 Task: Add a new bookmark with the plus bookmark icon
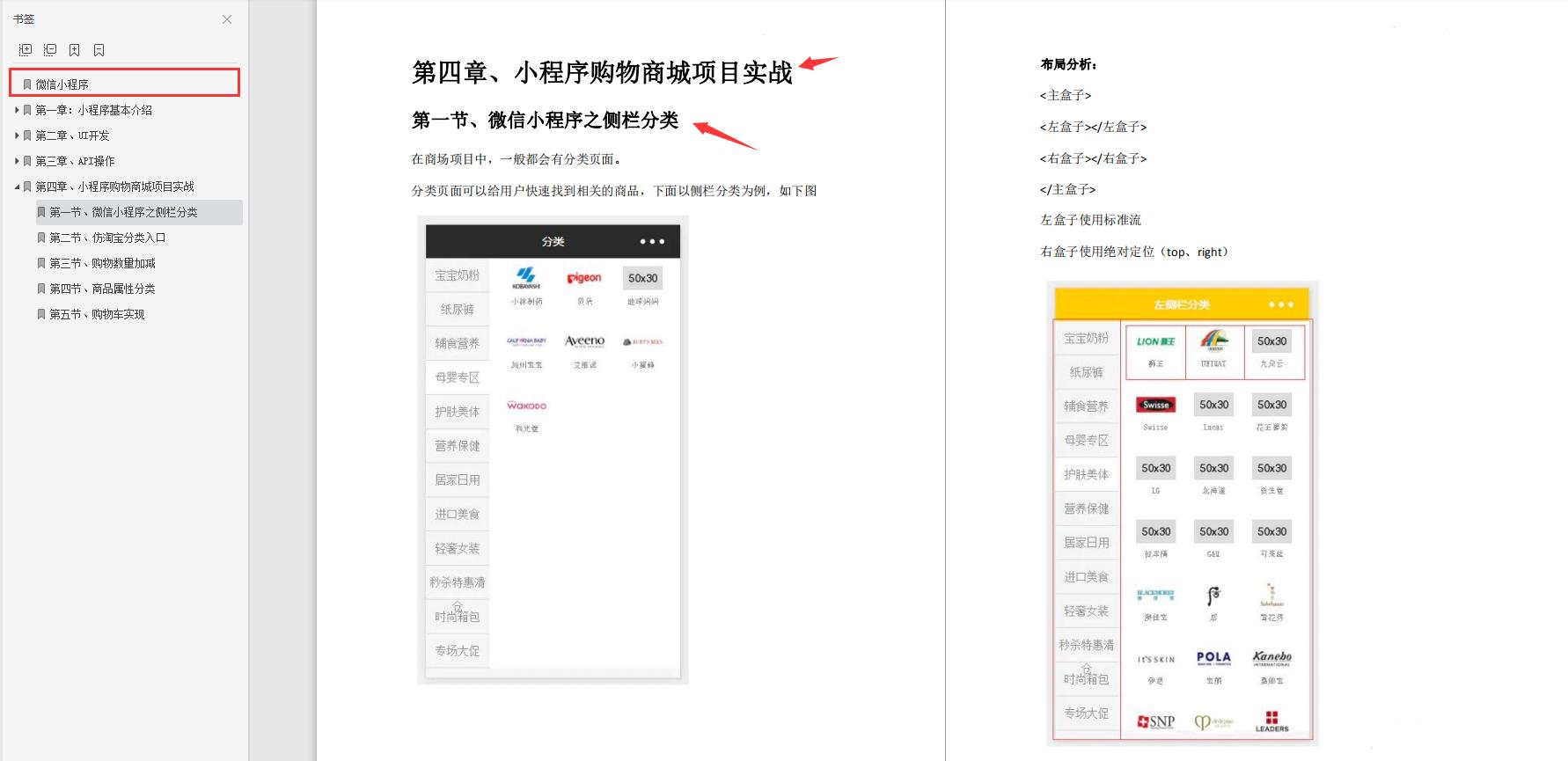pos(75,50)
